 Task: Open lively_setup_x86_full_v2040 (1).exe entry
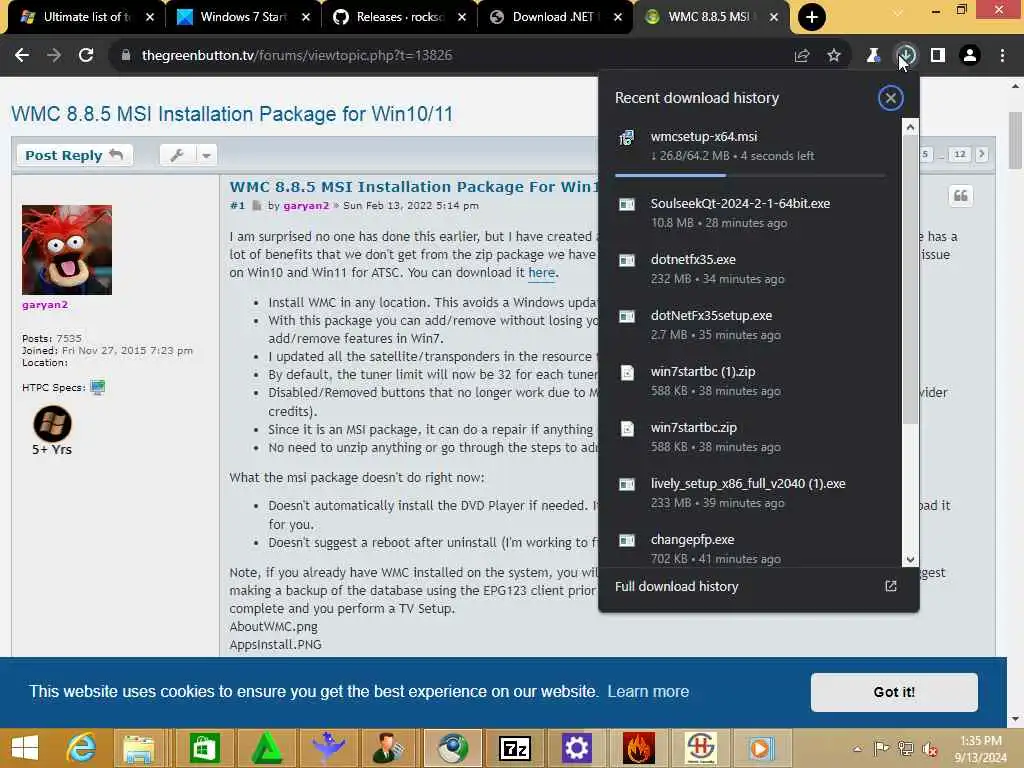pos(750,494)
